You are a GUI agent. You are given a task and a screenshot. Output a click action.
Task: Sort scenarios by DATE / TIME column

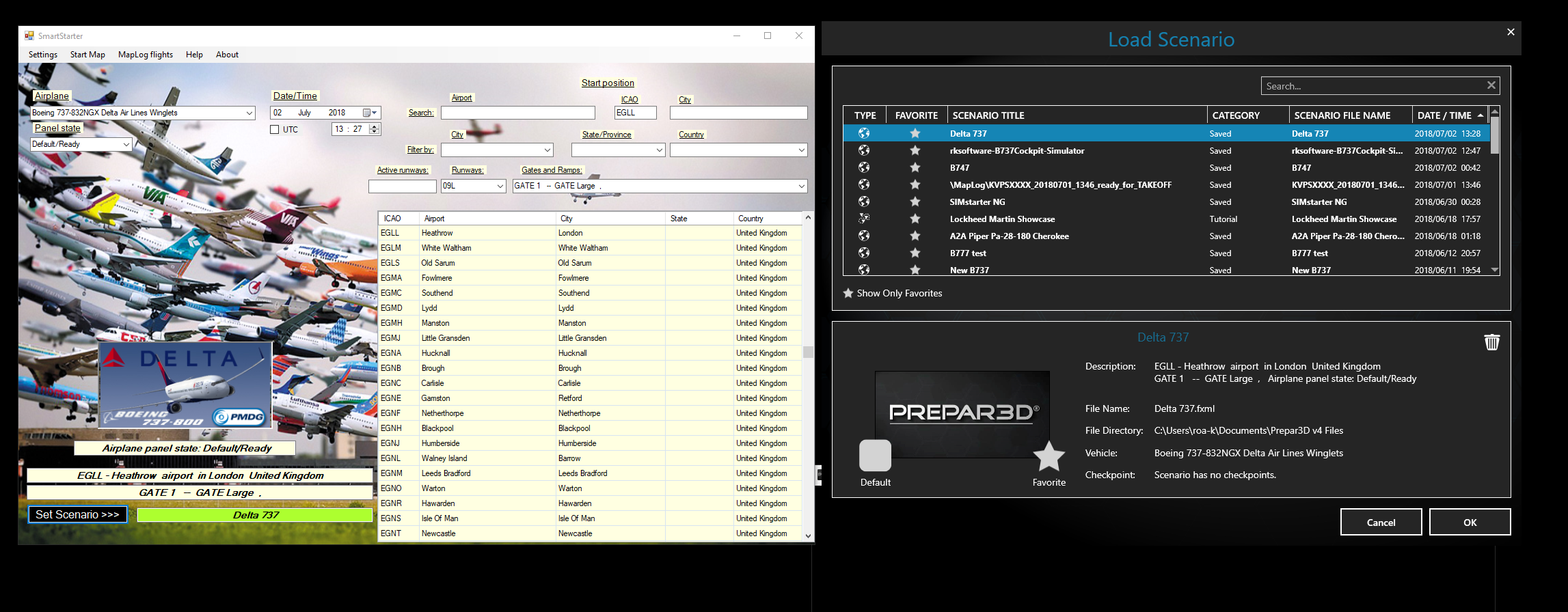click(x=1449, y=115)
